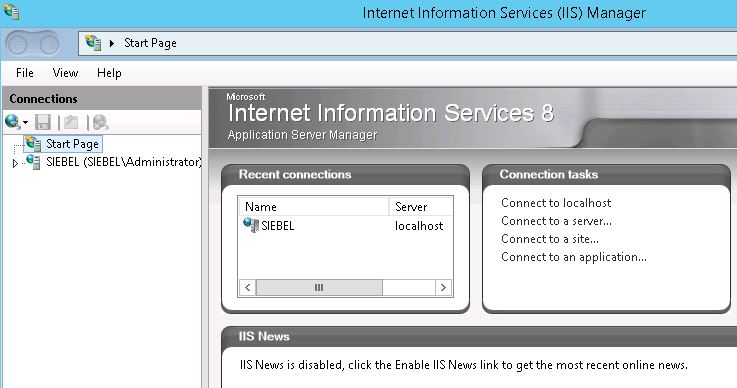The image size is (737, 388).
Task: Click 'Connect to a server...' link
Action: 557,221
